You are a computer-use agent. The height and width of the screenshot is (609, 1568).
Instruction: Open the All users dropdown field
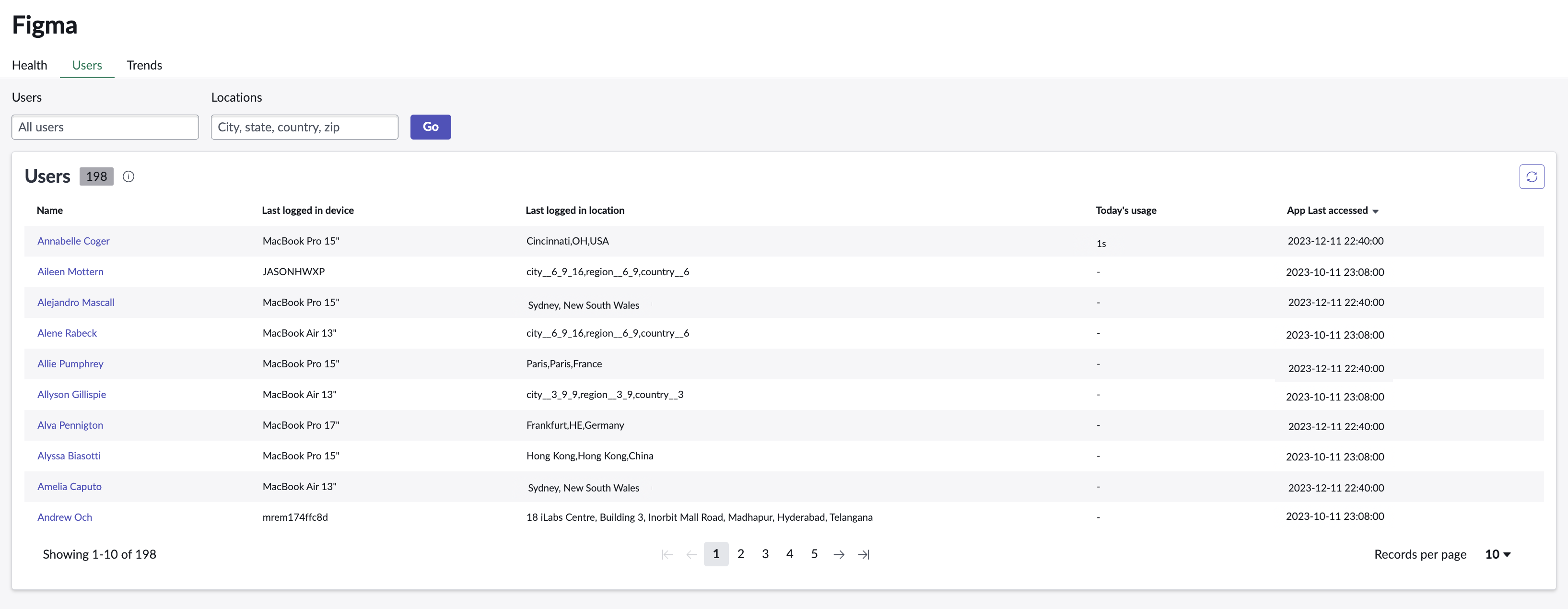[105, 127]
